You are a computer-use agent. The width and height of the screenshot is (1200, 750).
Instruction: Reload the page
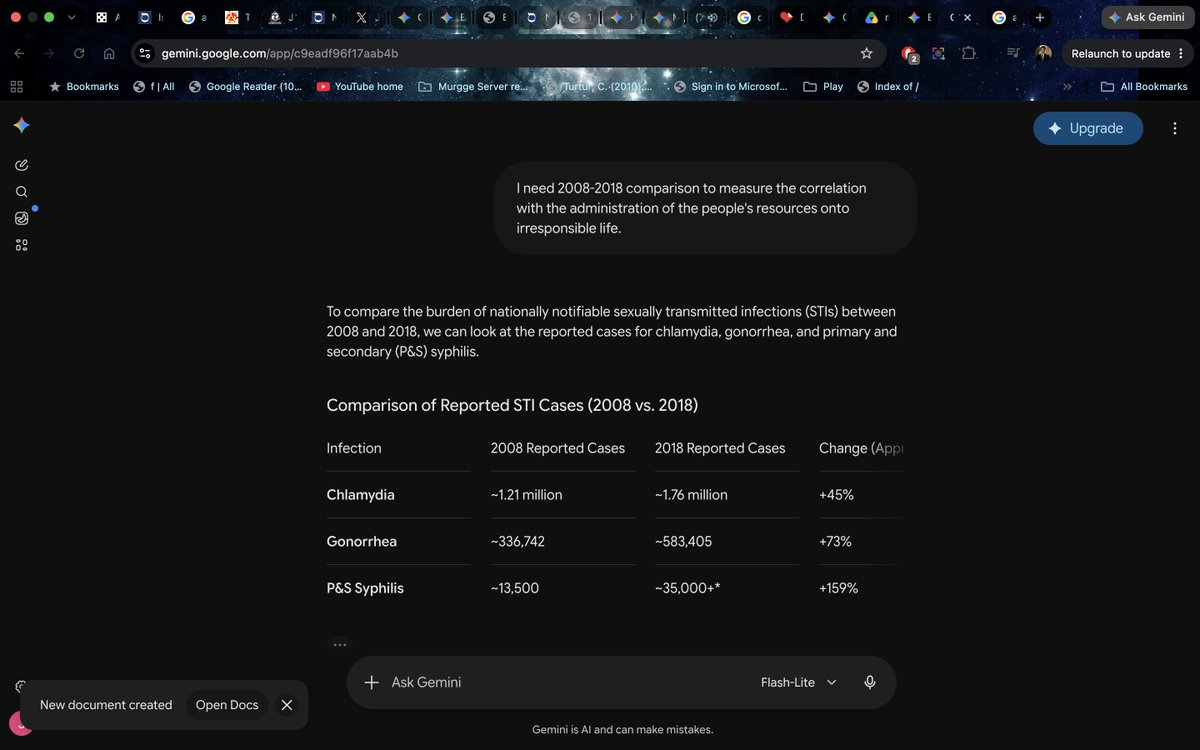tap(79, 53)
